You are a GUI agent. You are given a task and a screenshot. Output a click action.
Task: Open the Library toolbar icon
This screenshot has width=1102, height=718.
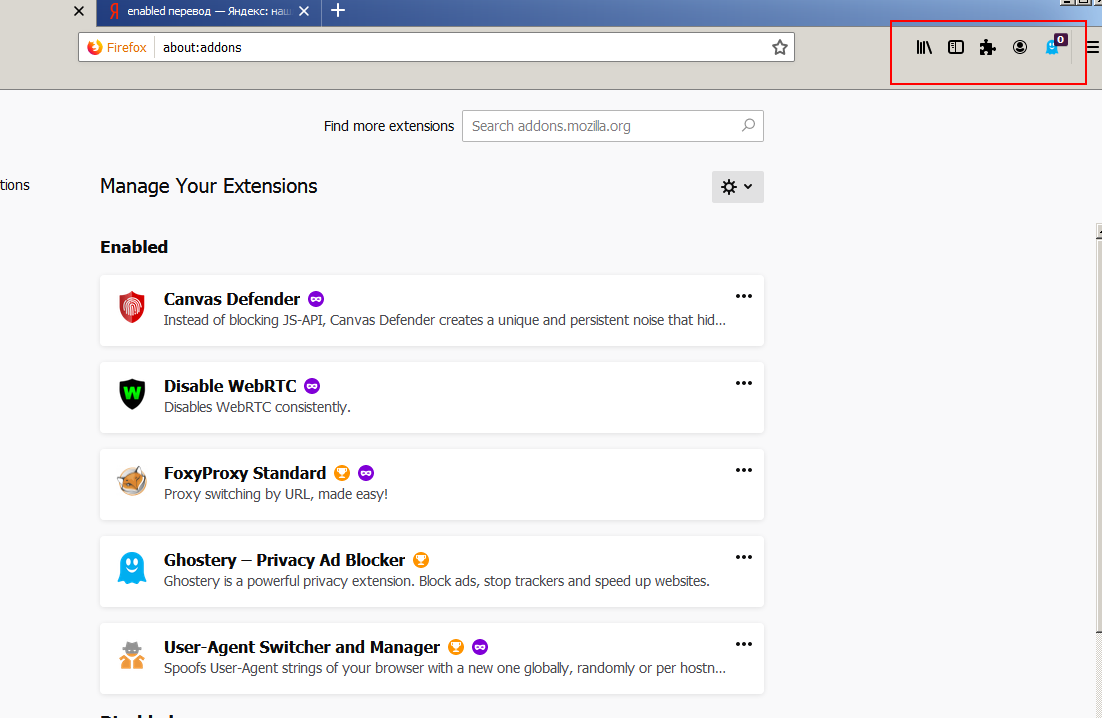[924, 47]
